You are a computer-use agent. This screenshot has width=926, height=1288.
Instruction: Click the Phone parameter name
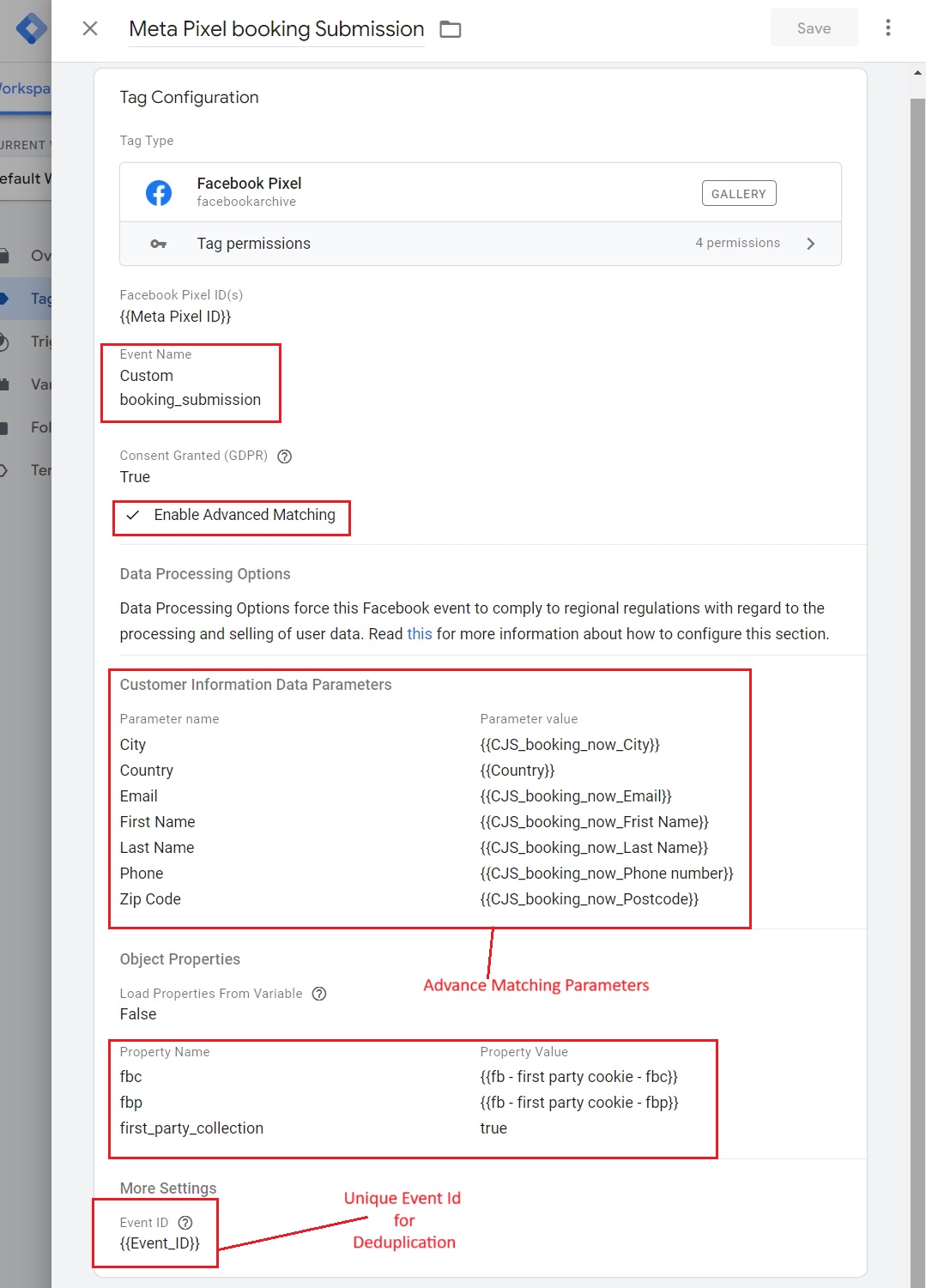pyautogui.click(x=142, y=874)
